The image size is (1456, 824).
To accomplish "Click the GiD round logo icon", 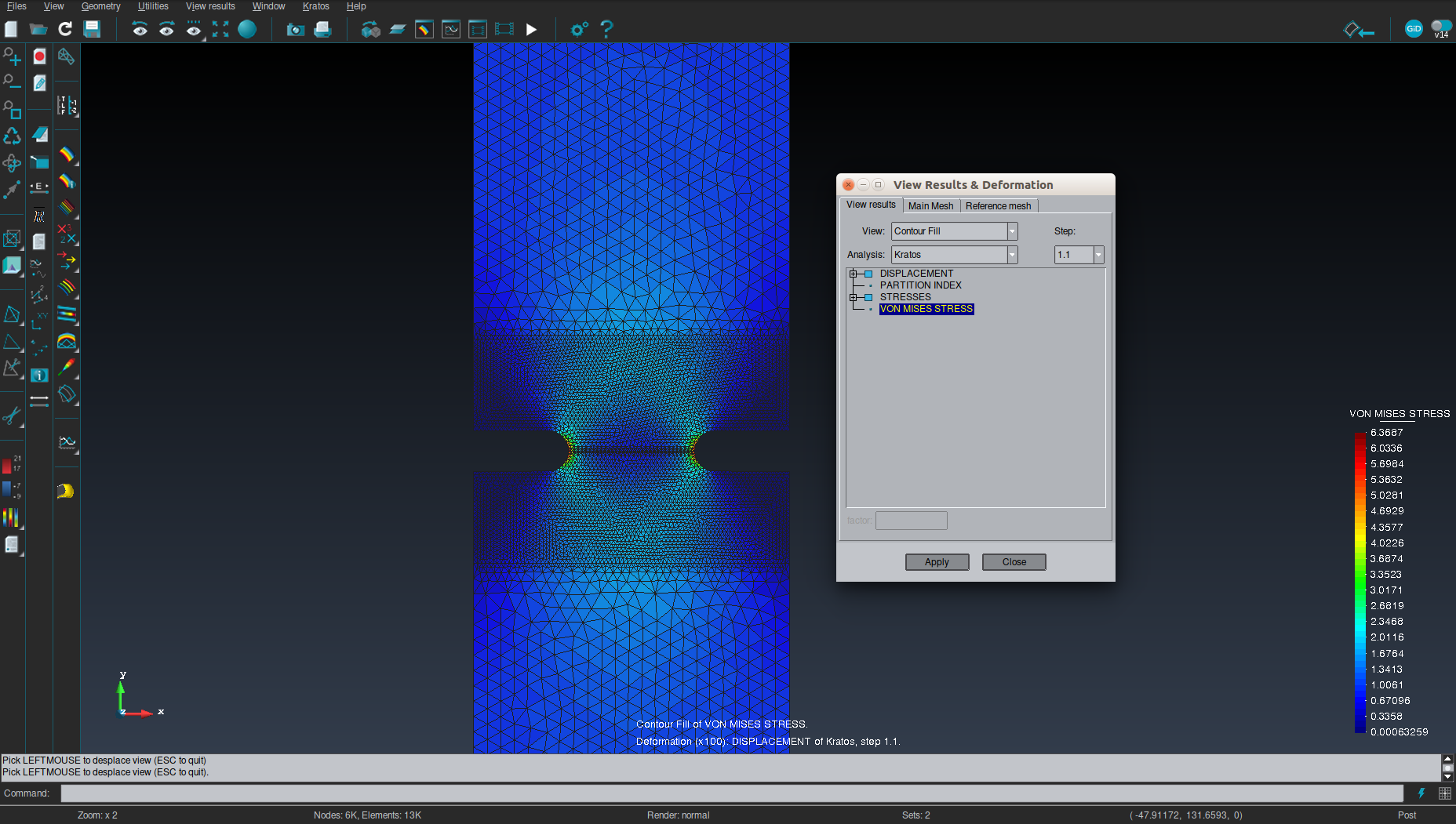I will tap(1414, 29).
